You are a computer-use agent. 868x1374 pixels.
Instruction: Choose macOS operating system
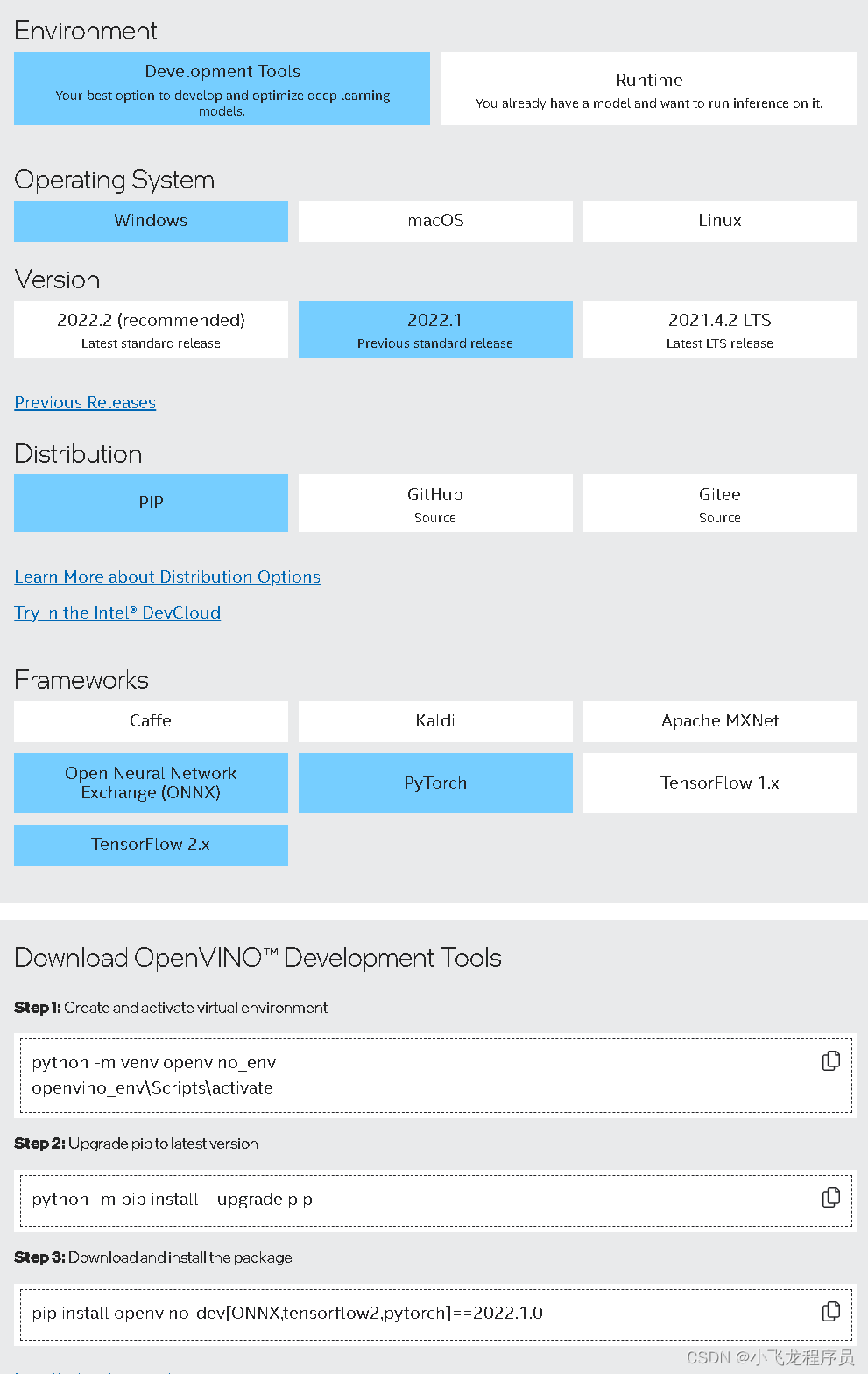(x=435, y=221)
